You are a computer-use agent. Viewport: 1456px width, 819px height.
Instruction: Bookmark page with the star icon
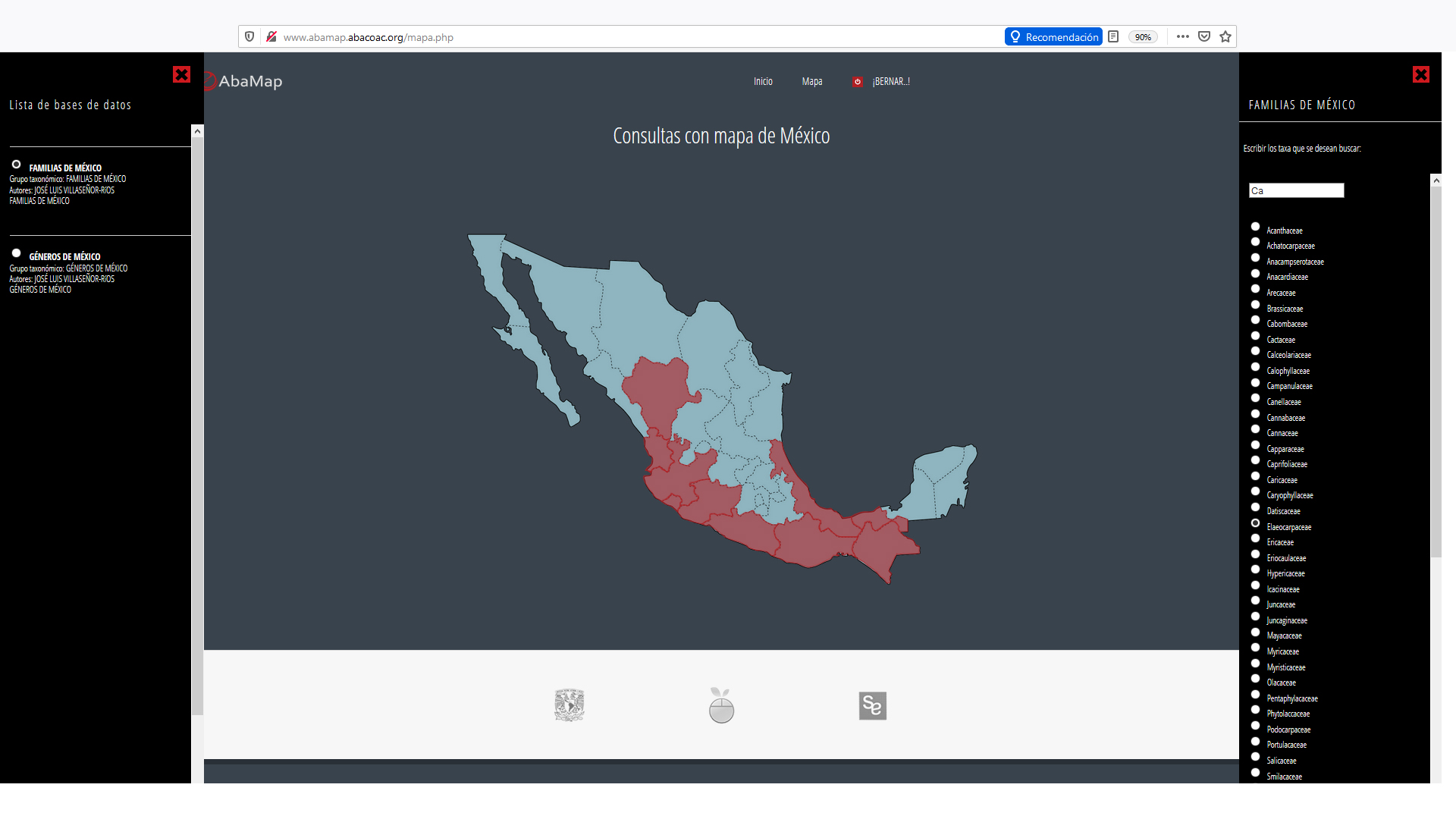1225,37
